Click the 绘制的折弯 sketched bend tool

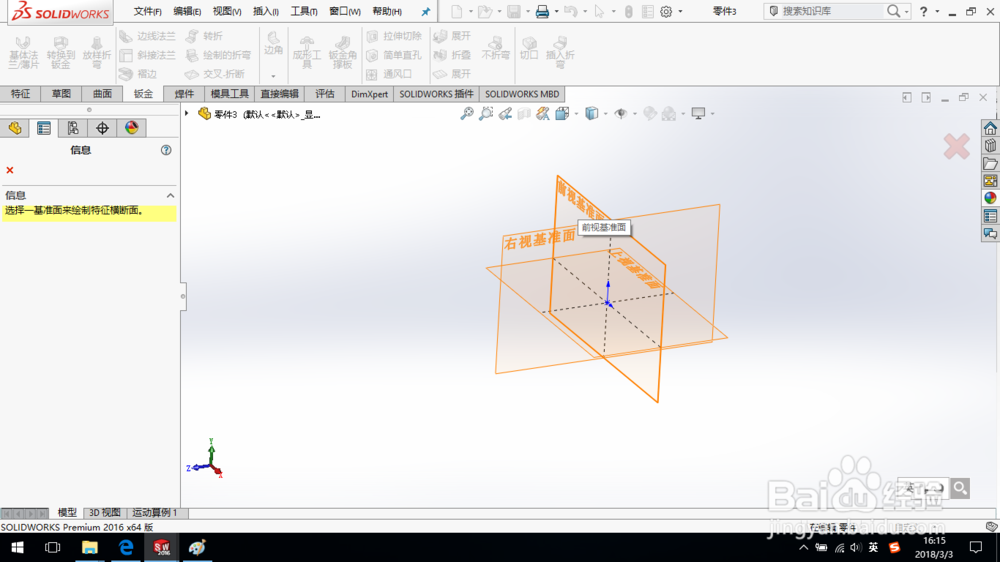tap(219, 55)
